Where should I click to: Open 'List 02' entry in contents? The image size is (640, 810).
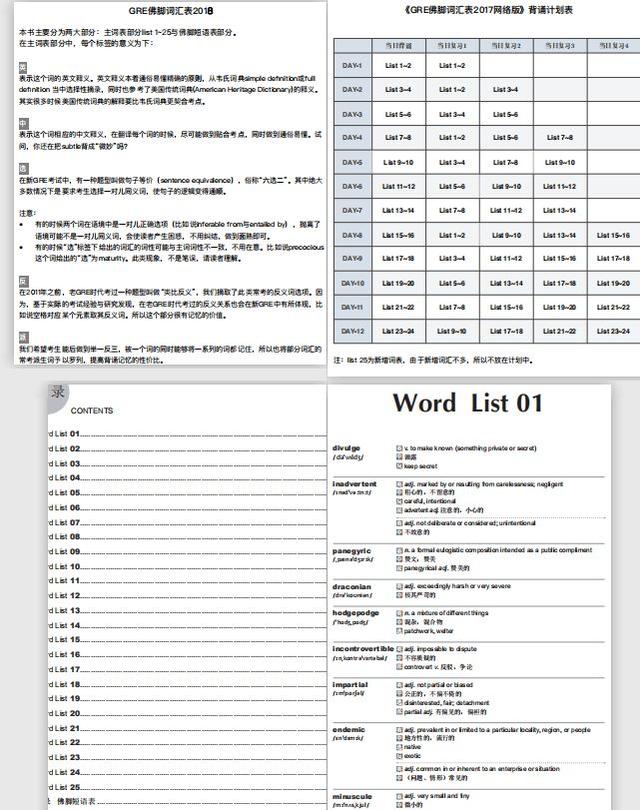tap(187, 449)
